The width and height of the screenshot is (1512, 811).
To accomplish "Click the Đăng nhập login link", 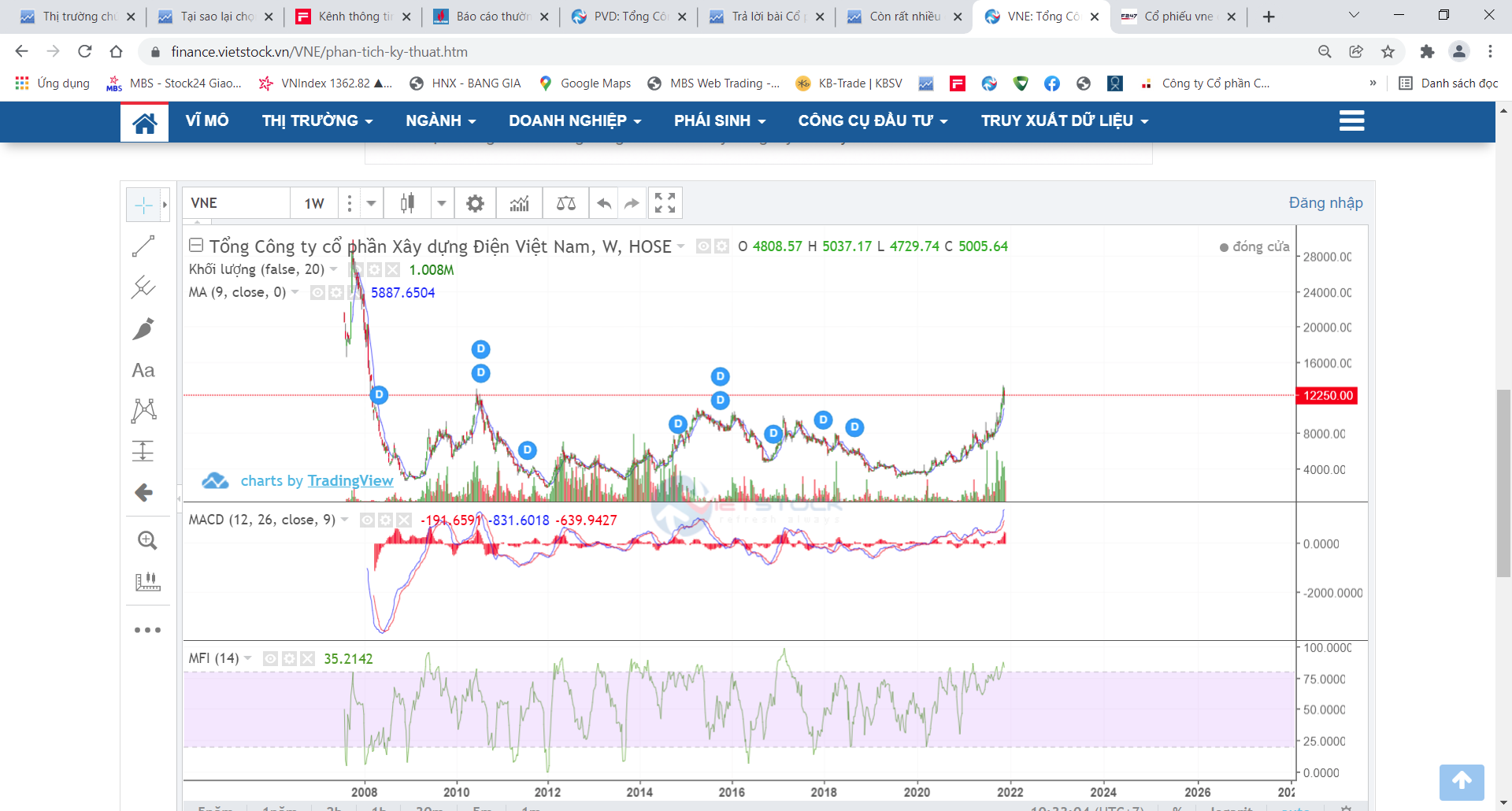I will (x=1325, y=203).
